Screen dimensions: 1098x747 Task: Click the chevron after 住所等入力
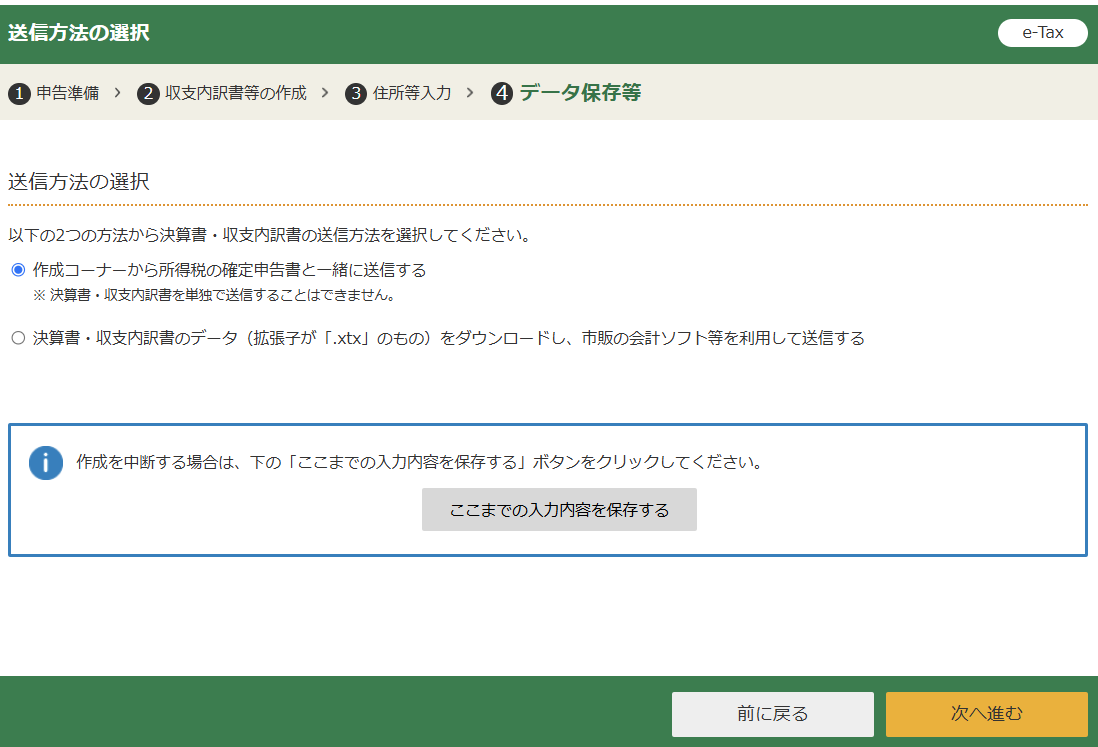click(x=470, y=93)
